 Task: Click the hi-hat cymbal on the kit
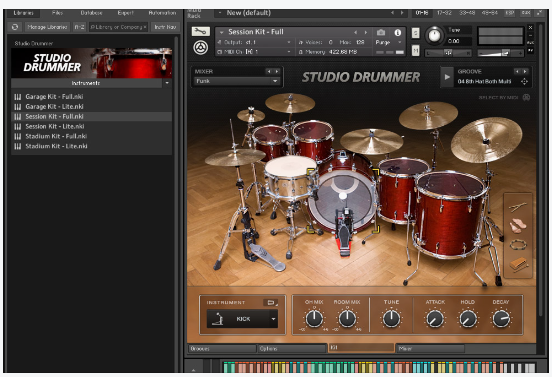(x=235, y=157)
